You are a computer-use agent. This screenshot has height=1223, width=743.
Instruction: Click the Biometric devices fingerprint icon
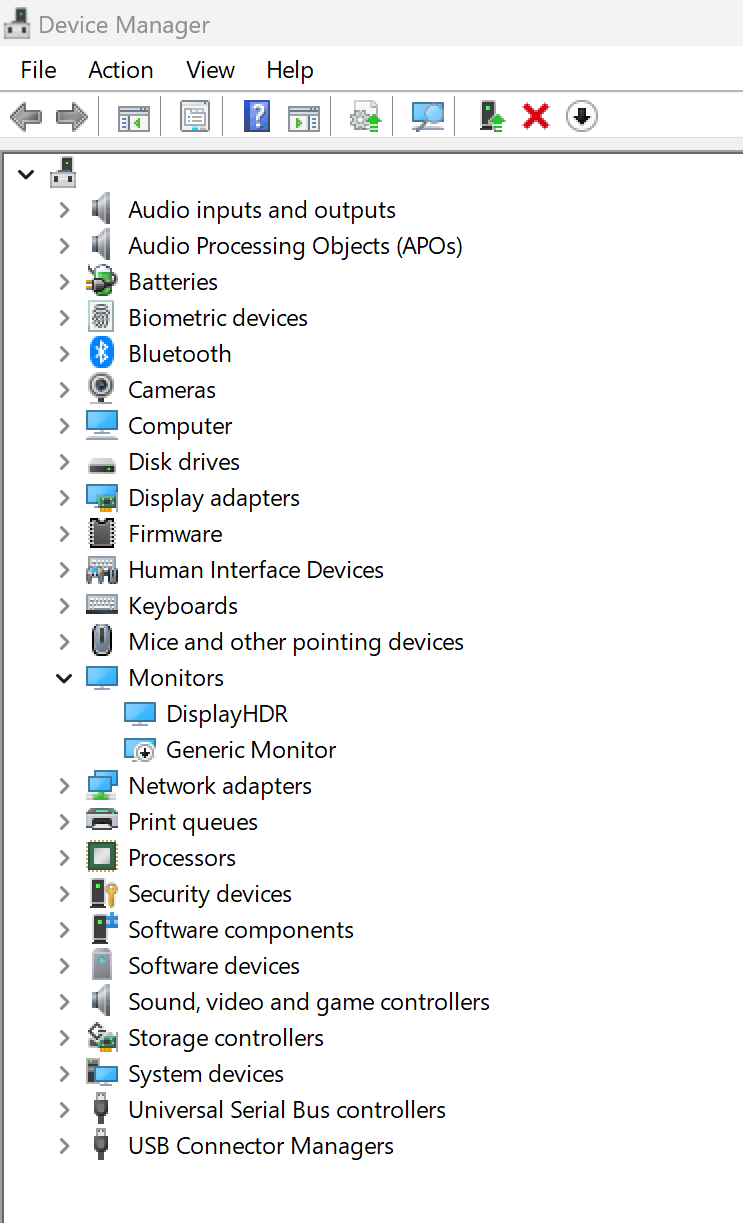[102, 317]
